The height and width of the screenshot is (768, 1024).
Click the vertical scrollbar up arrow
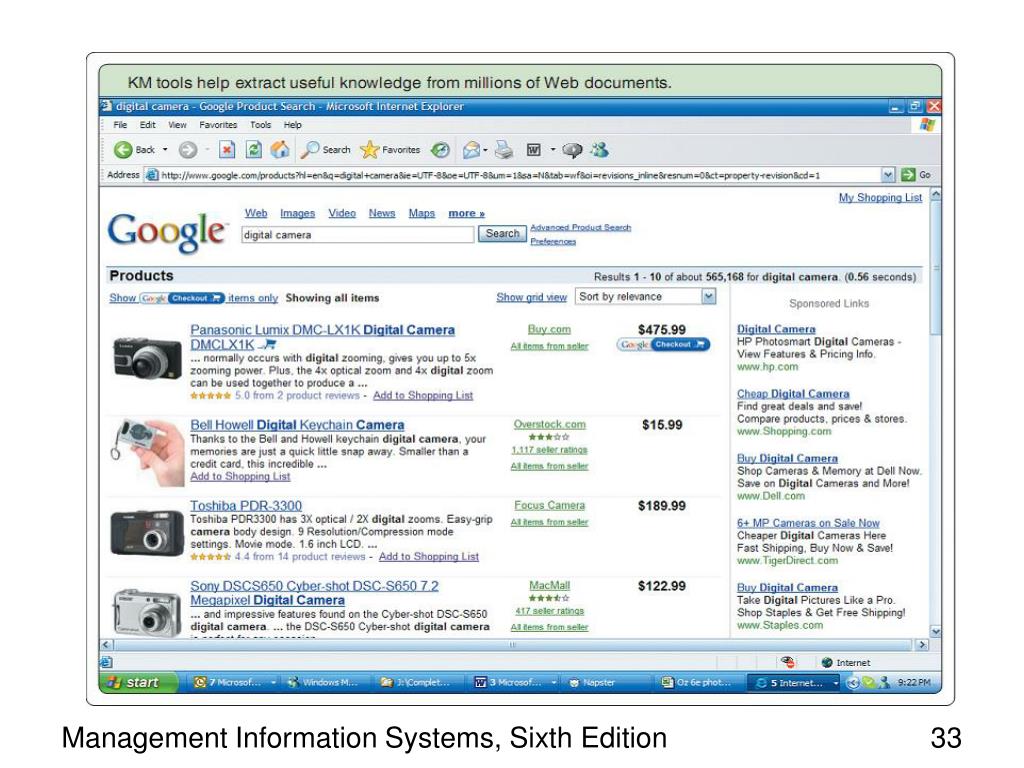[x=935, y=195]
